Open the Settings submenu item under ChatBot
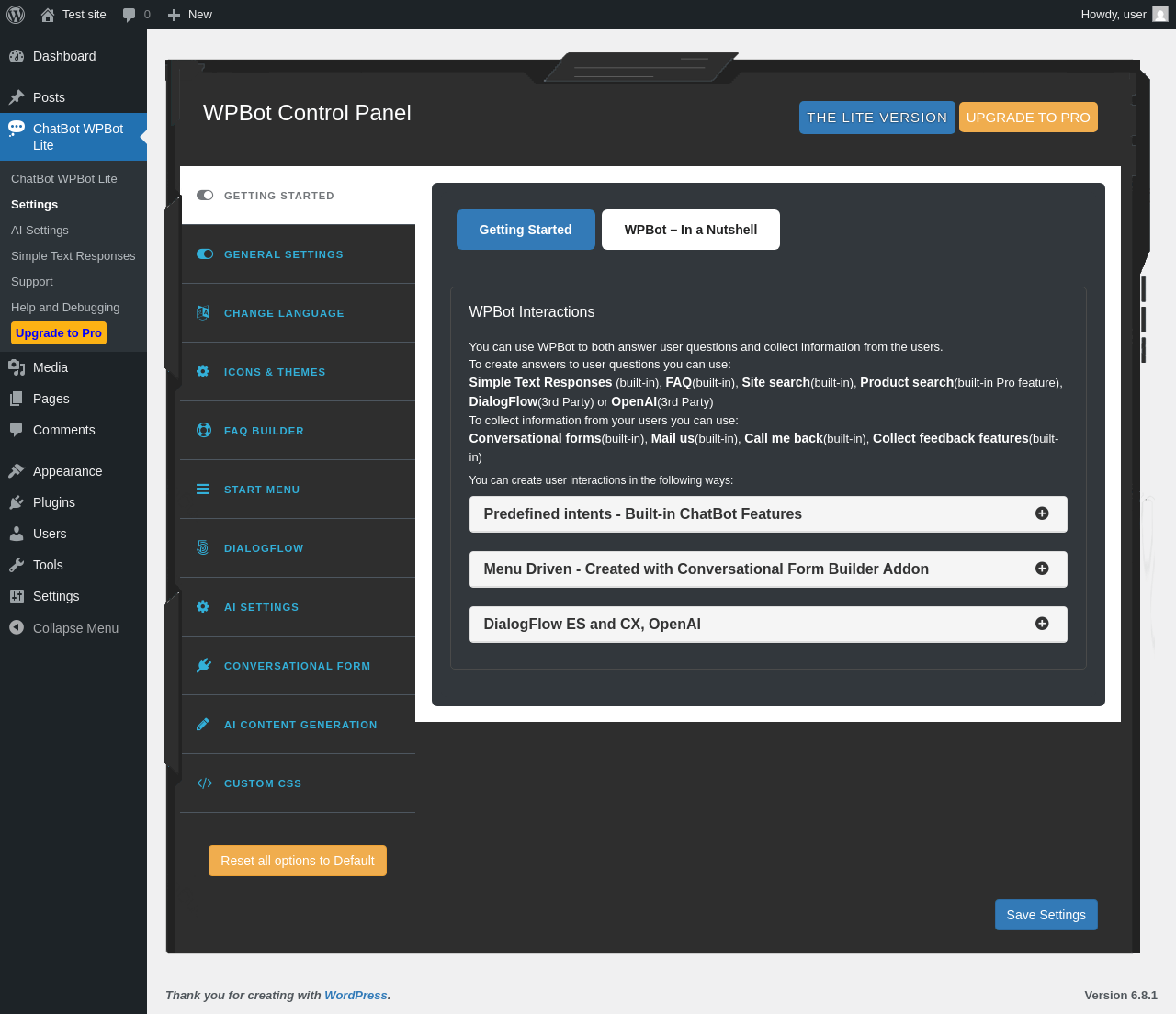1176x1014 pixels. (35, 205)
